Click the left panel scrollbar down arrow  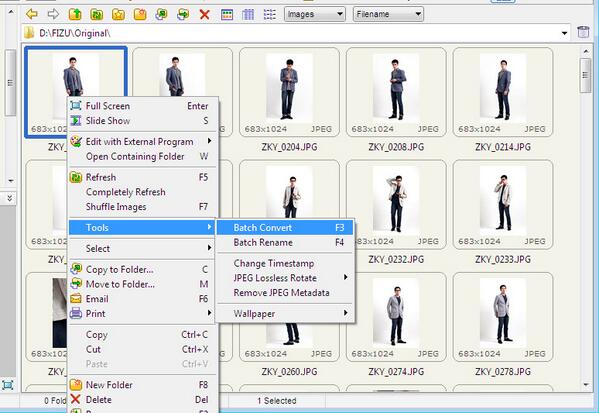11,180
